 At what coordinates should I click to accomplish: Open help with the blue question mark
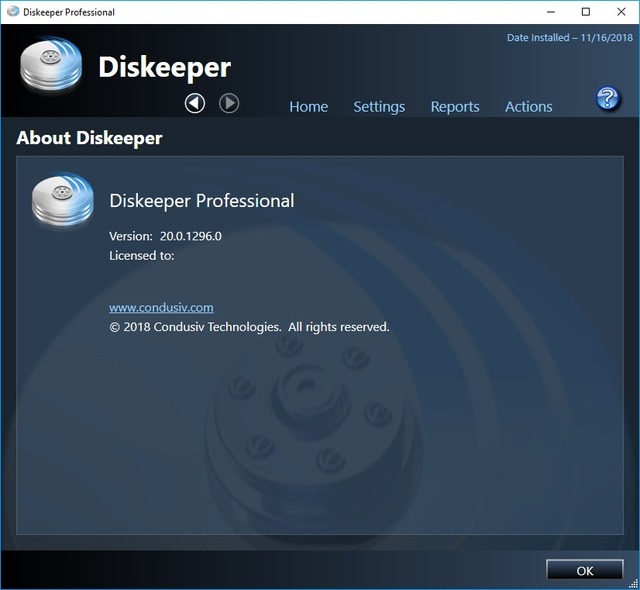pyautogui.click(x=607, y=99)
